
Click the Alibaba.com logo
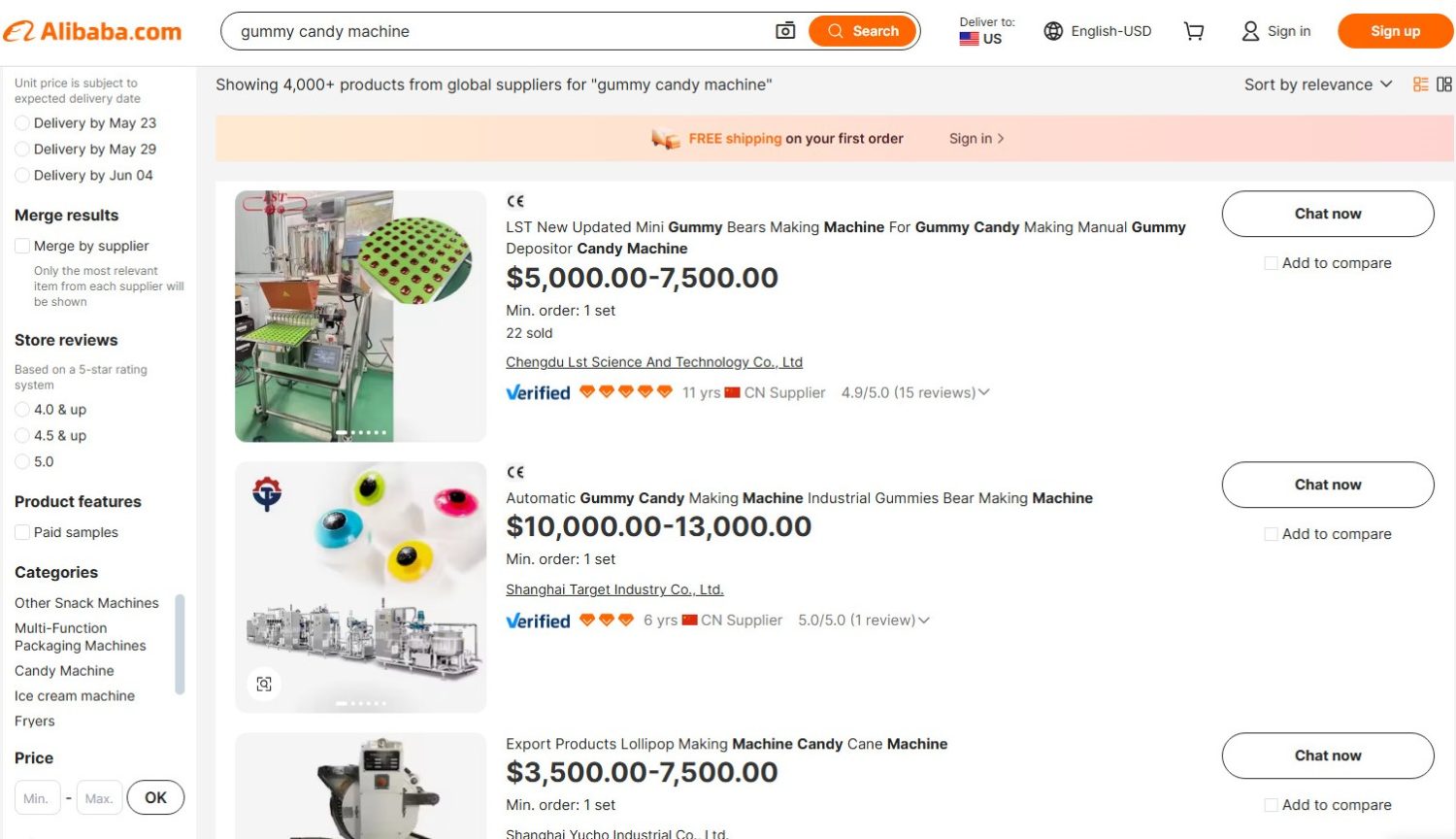pyautogui.click(x=93, y=31)
